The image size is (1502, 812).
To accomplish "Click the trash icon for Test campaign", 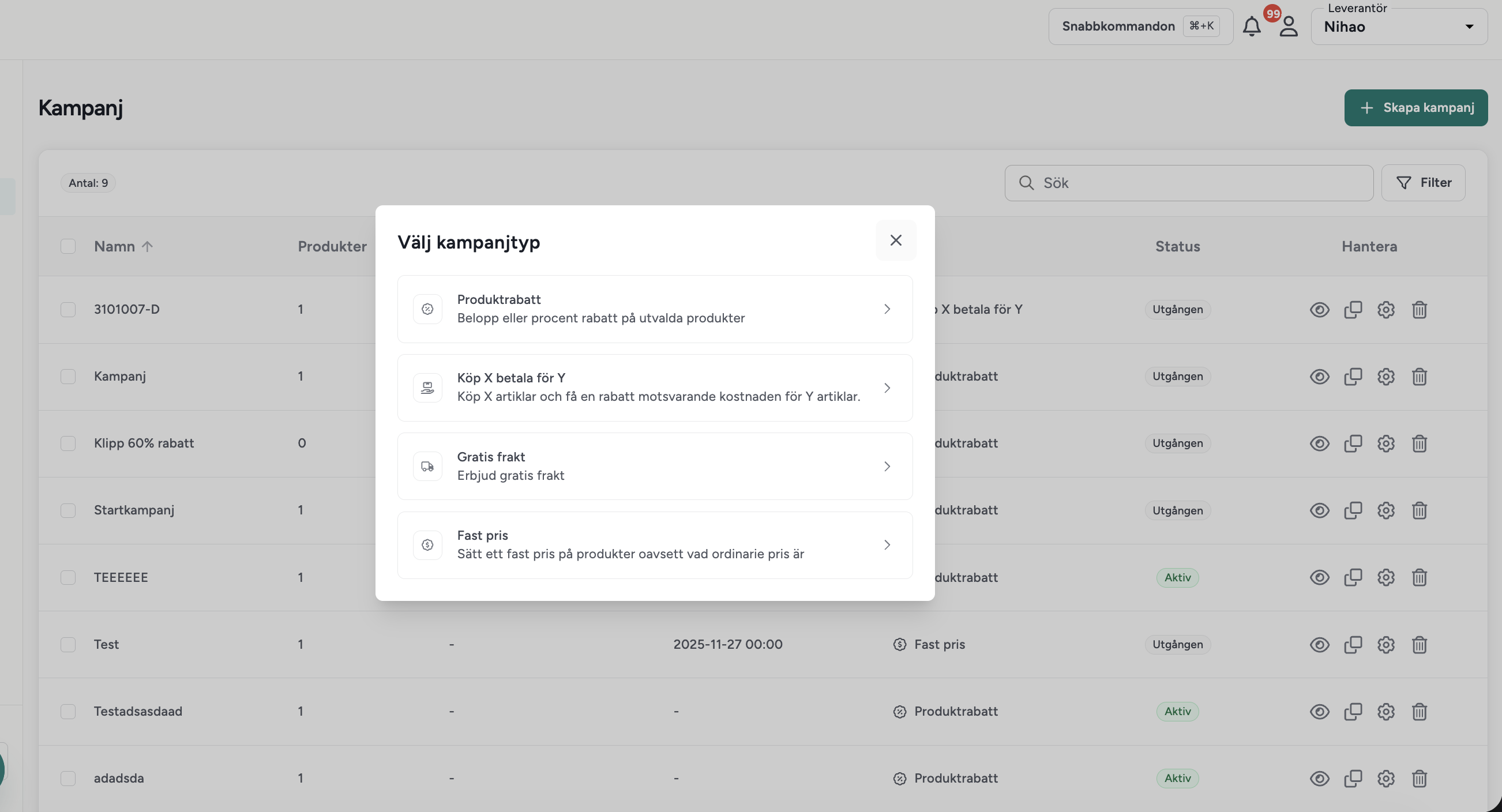I will [1419, 645].
